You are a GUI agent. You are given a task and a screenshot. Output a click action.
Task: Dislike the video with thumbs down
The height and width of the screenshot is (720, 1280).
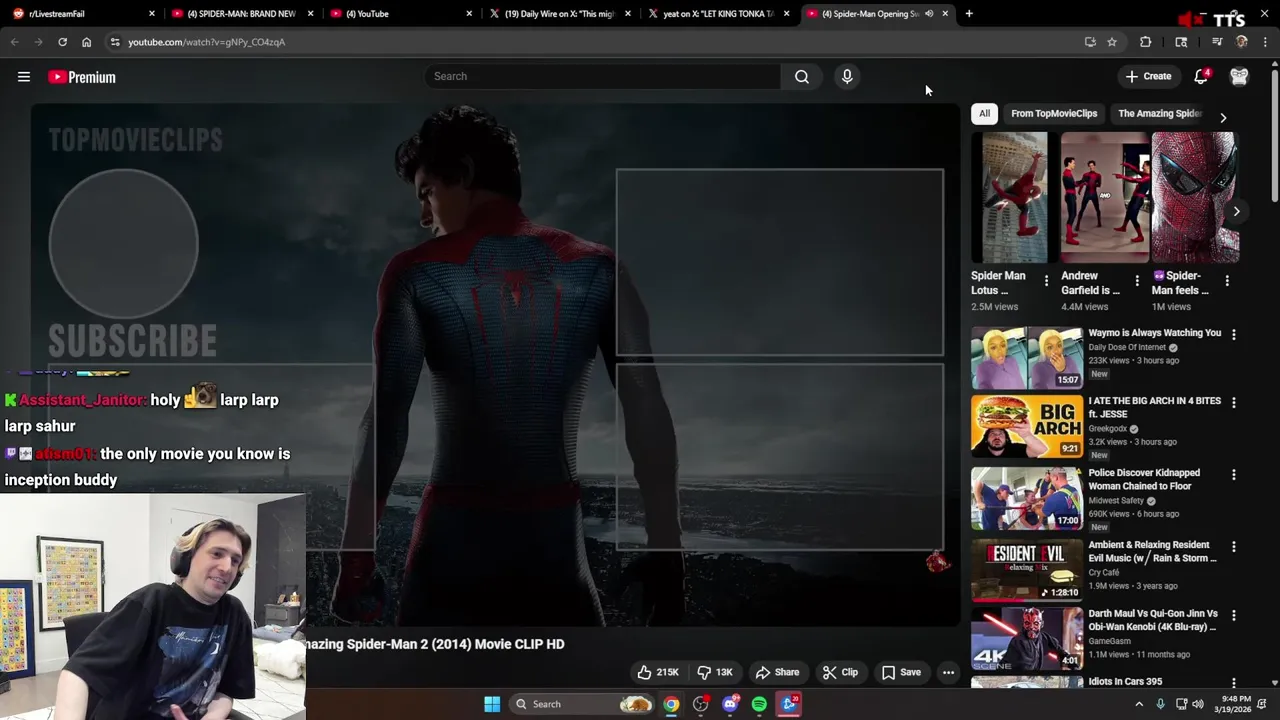click(x=716, y=672)
